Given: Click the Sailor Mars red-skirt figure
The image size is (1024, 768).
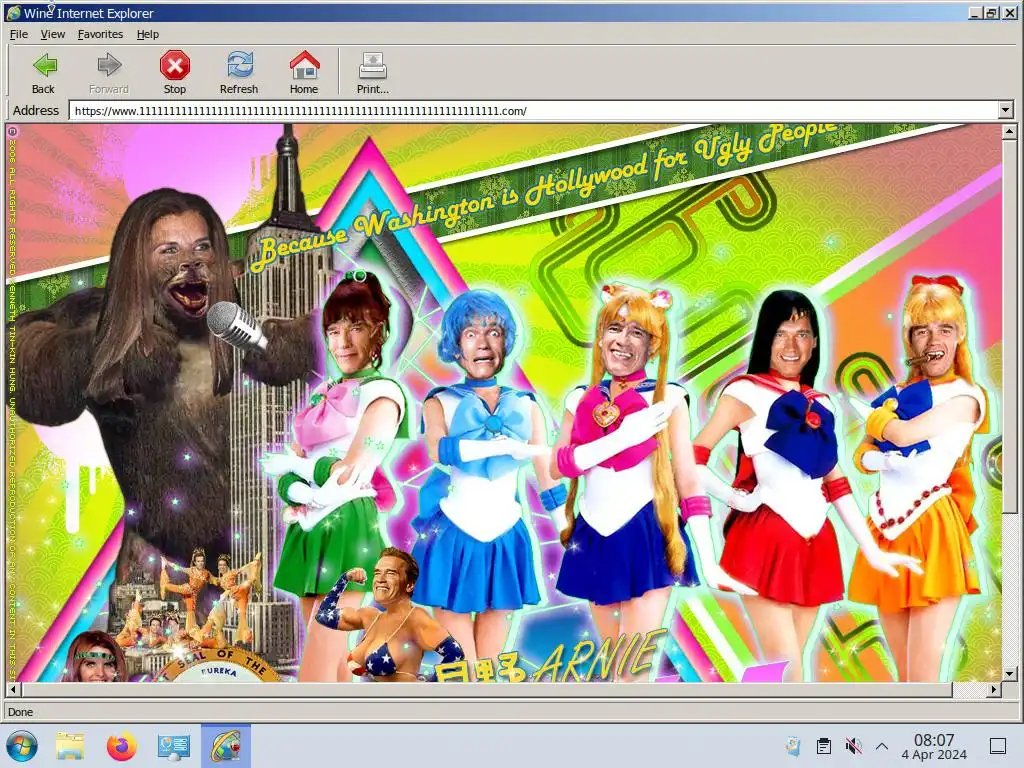Looking at the screenshot, I should coord(784,451).
